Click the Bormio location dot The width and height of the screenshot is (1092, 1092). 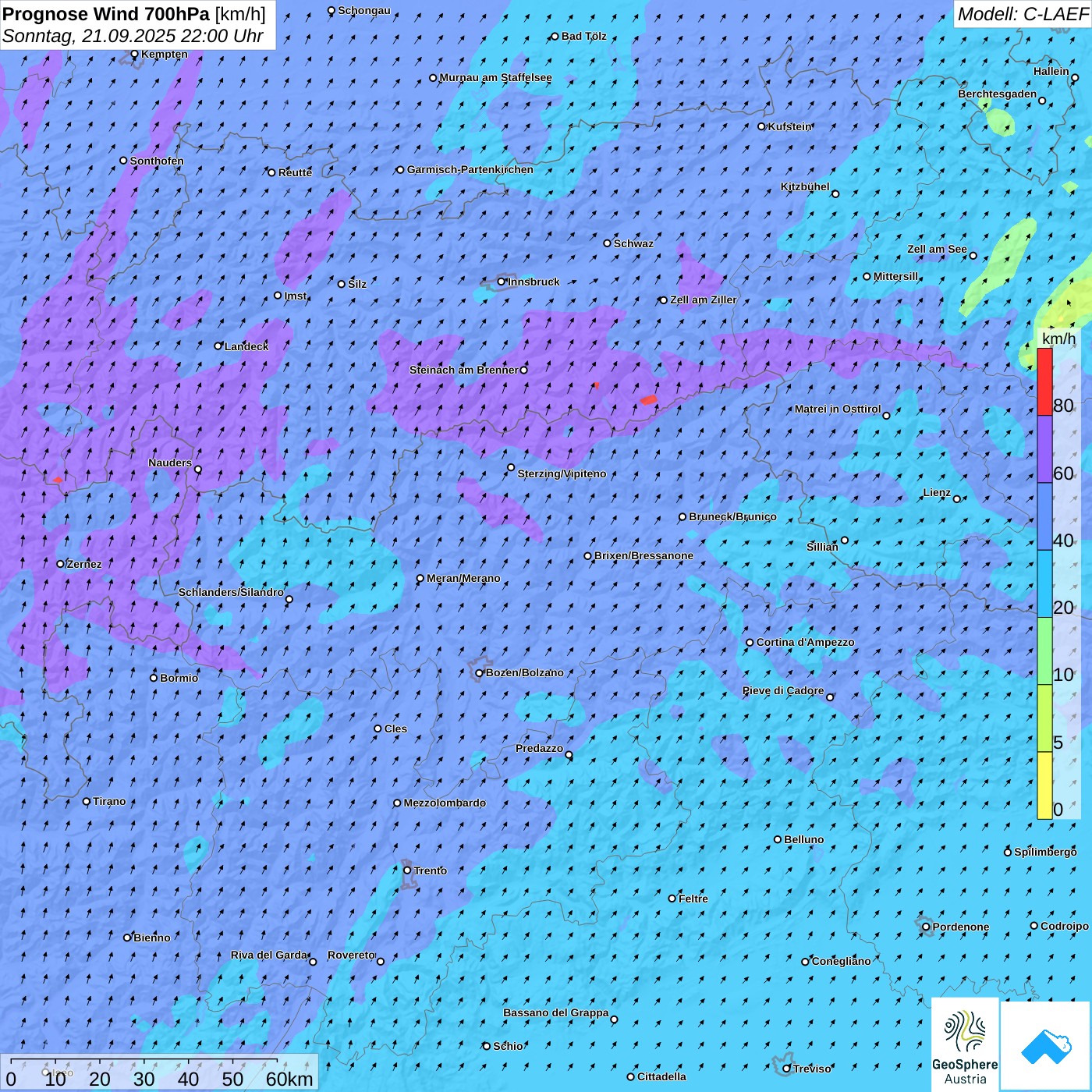pyautogui.click(x=154, y=678)
